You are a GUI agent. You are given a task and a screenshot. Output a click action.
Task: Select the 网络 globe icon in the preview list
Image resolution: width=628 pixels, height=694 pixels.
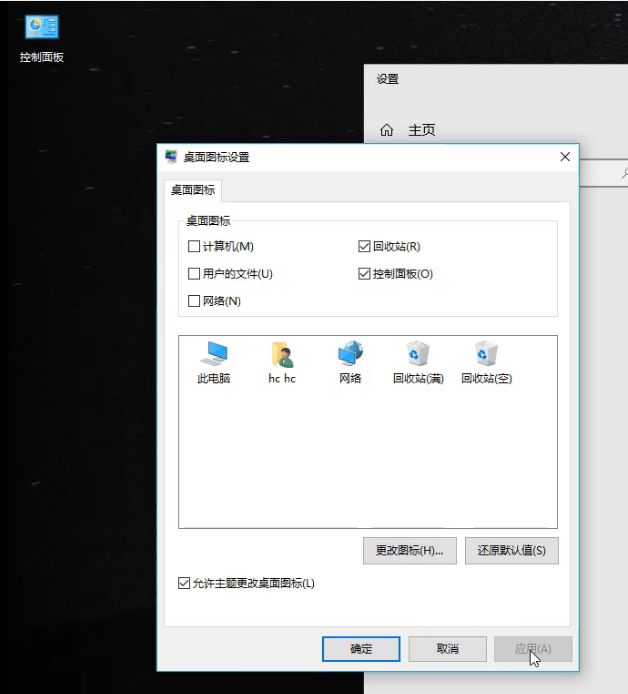[x=350, y=354]
